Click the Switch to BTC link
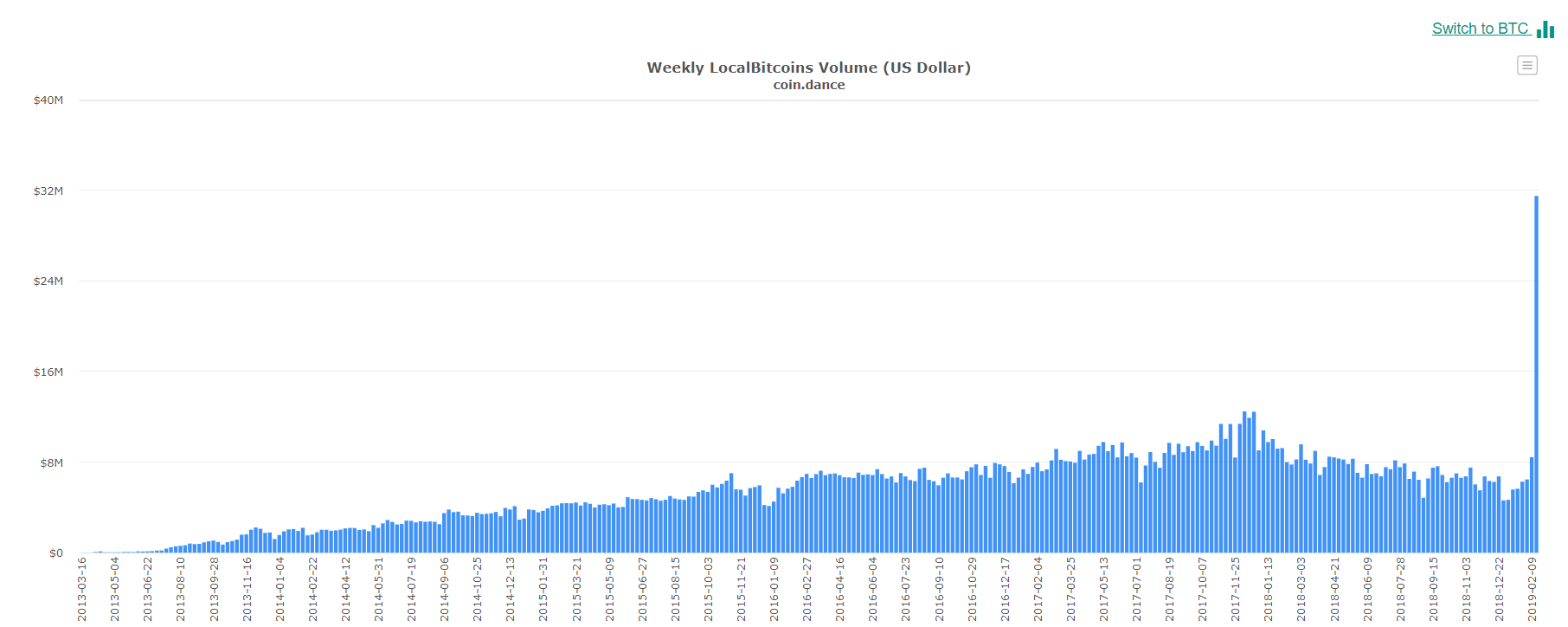The image size is (1568, 627). pyautogui.click(x=1480, y=29)
